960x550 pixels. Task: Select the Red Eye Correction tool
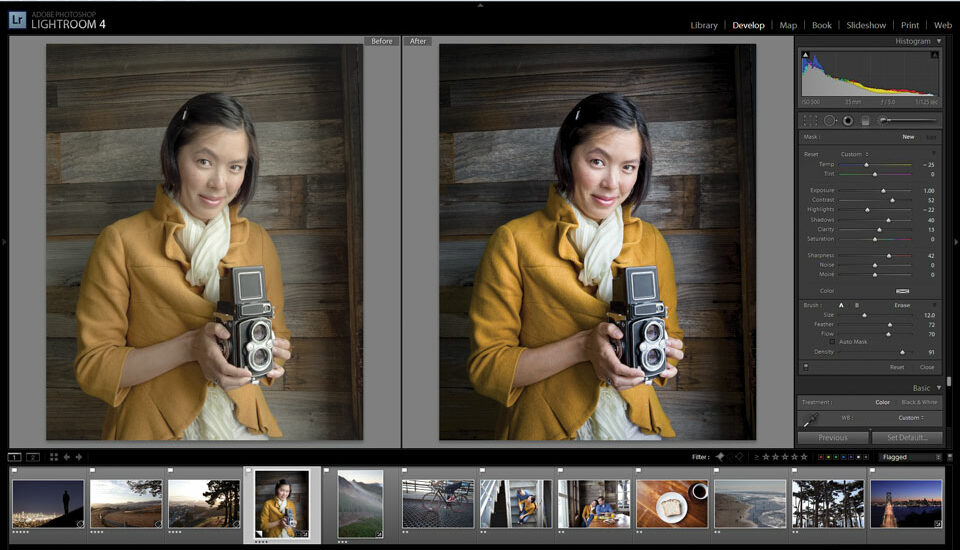coord(847,120)
